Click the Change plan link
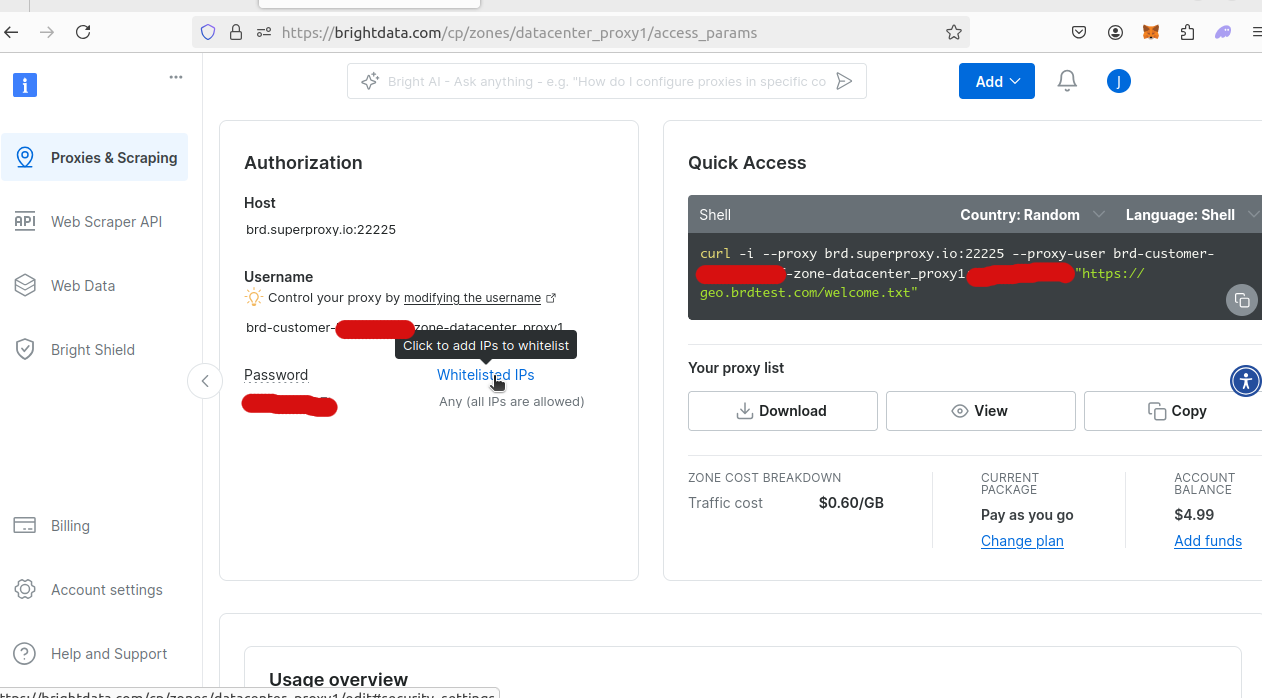The image size is (1262, 698). pyautogui.click(x=1022, y=541)
